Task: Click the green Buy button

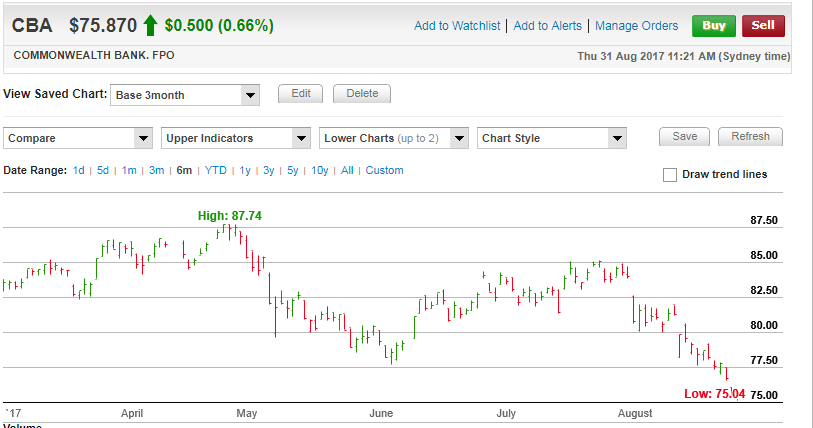Action: click(713, 26)
